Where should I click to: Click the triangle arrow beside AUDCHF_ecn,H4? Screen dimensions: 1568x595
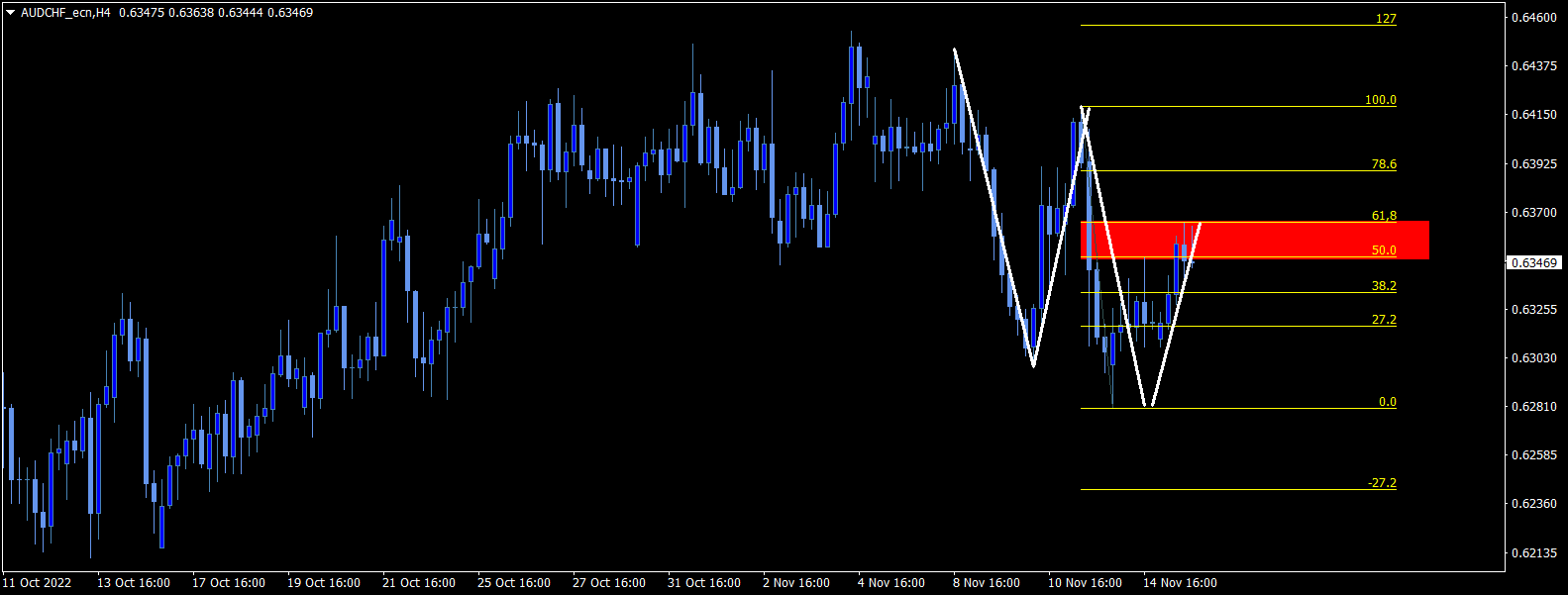click(x=11, y=13)
